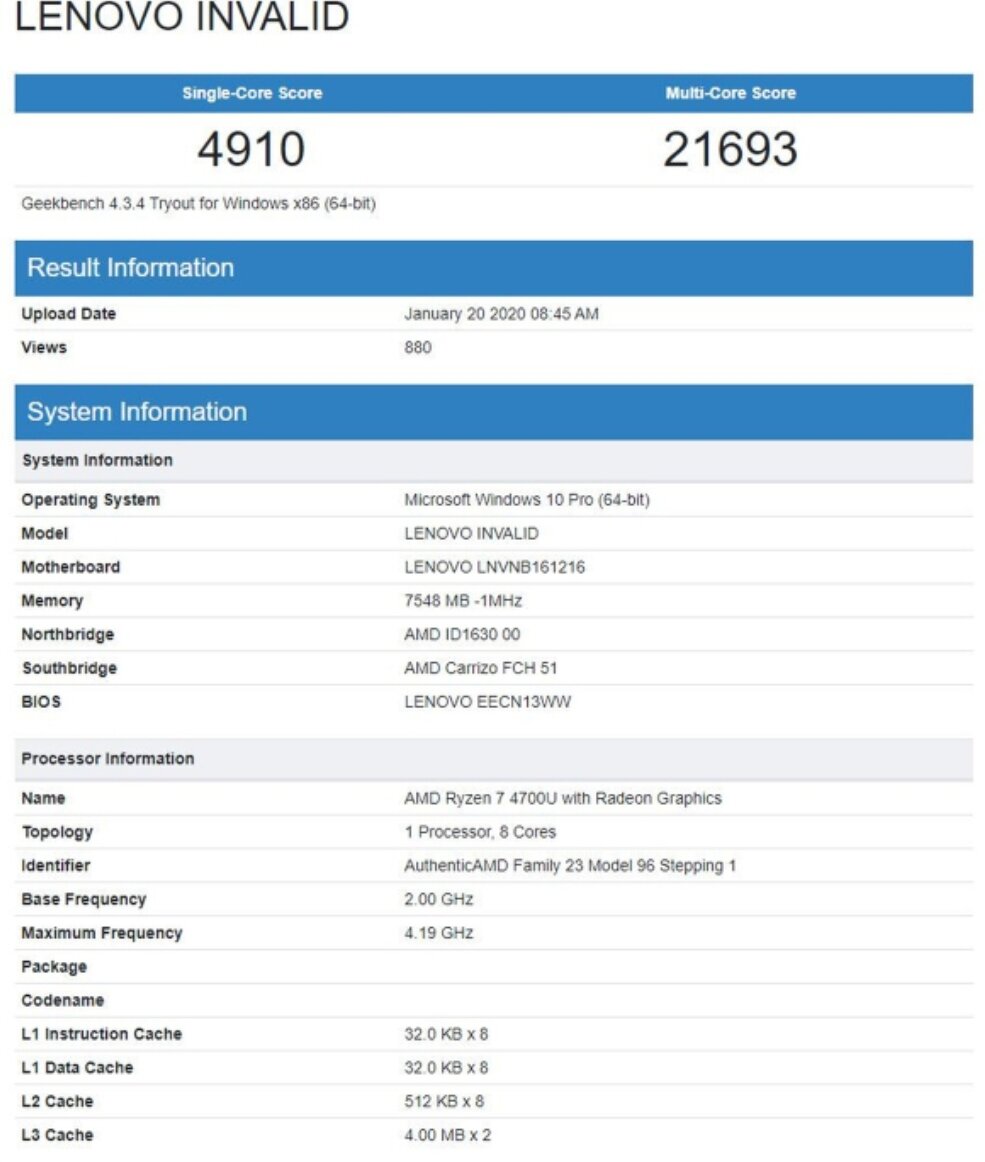Click the Single-Core Score header

click(x=252, y=93)
